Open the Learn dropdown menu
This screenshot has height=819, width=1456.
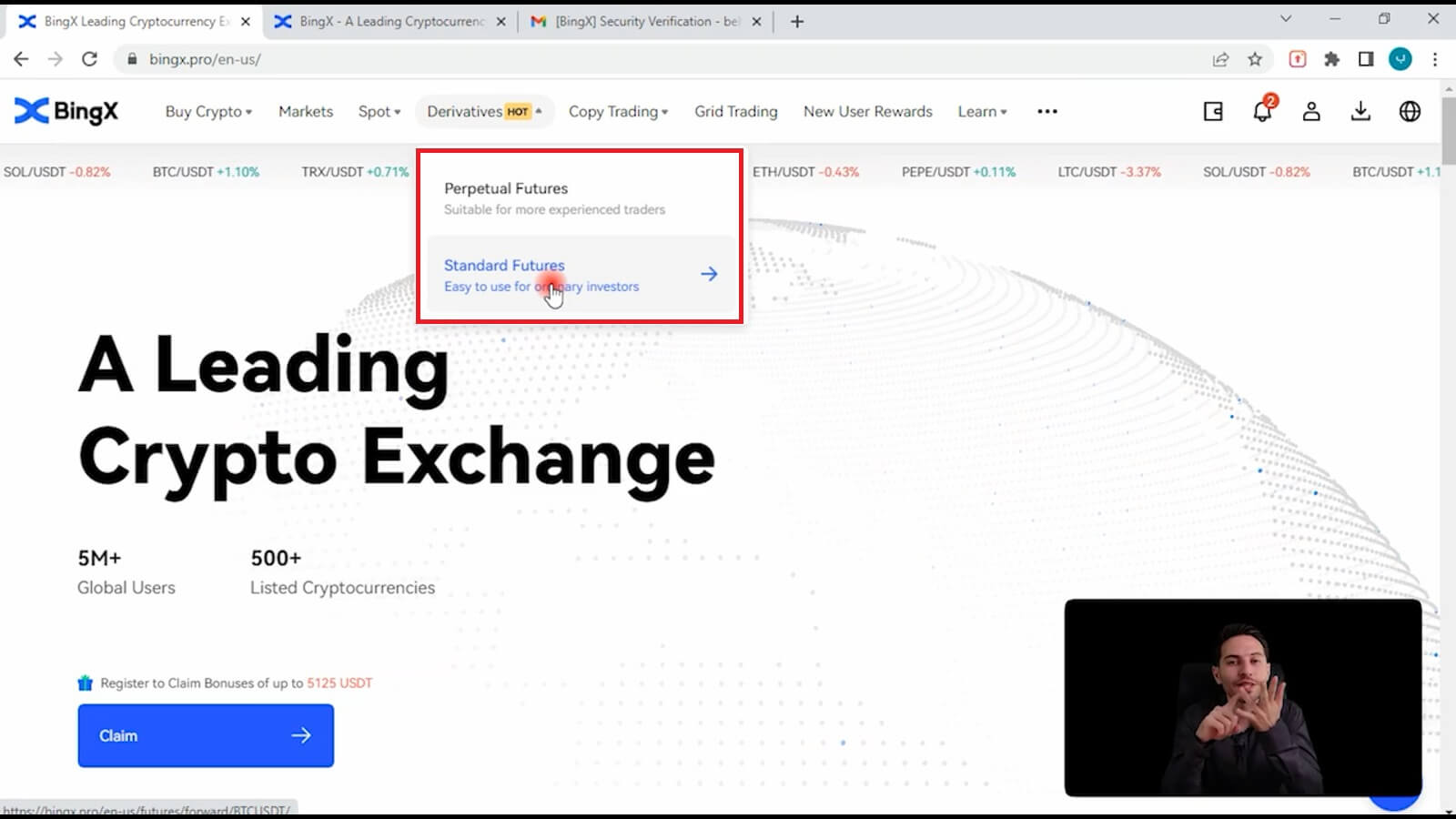pyautogui.click(x=982, y=111)
